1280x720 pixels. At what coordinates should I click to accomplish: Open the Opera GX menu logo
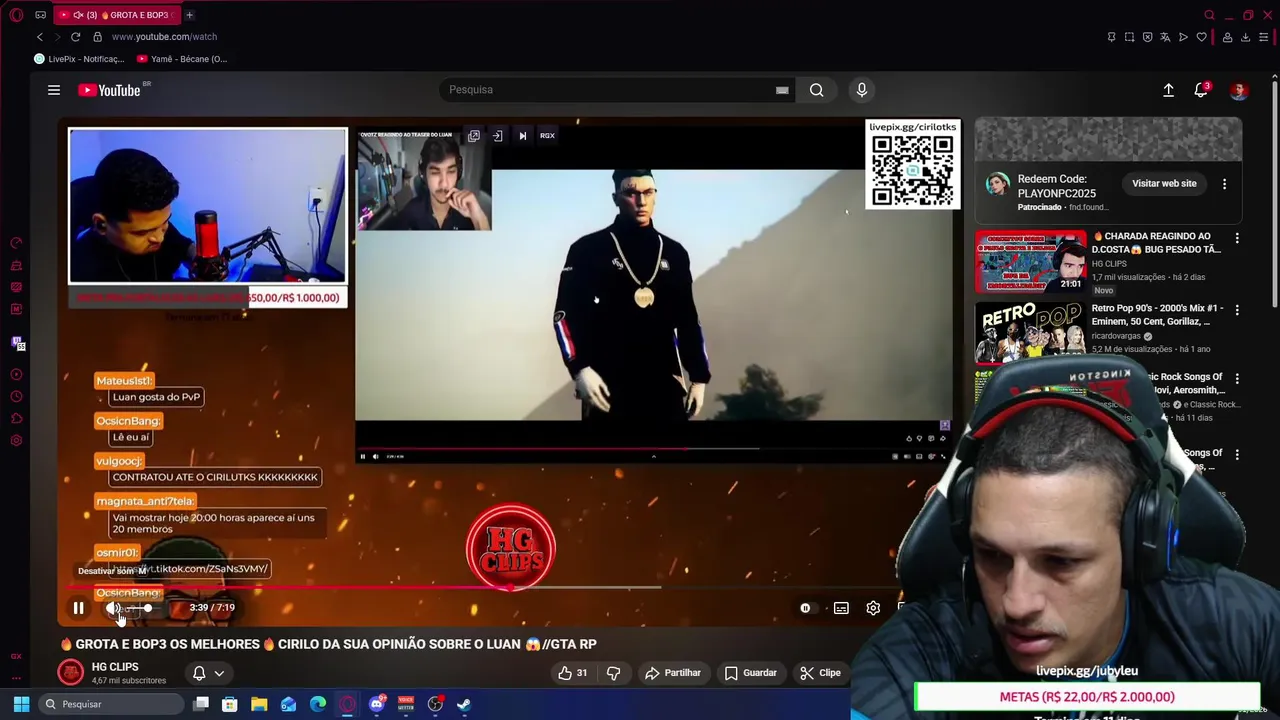click(x=16, y=15)
